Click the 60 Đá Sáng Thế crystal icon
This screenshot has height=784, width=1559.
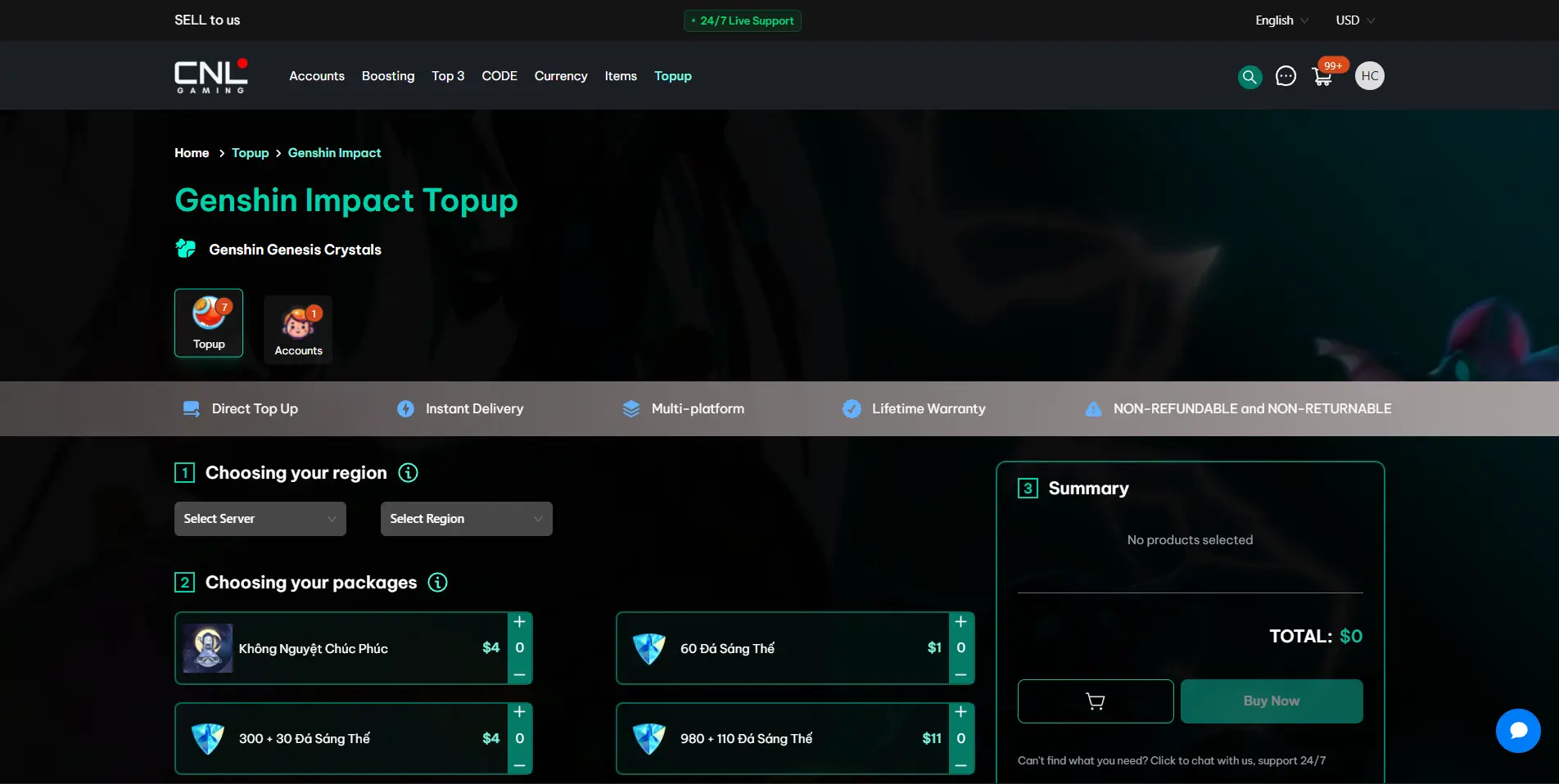(649, 649)
